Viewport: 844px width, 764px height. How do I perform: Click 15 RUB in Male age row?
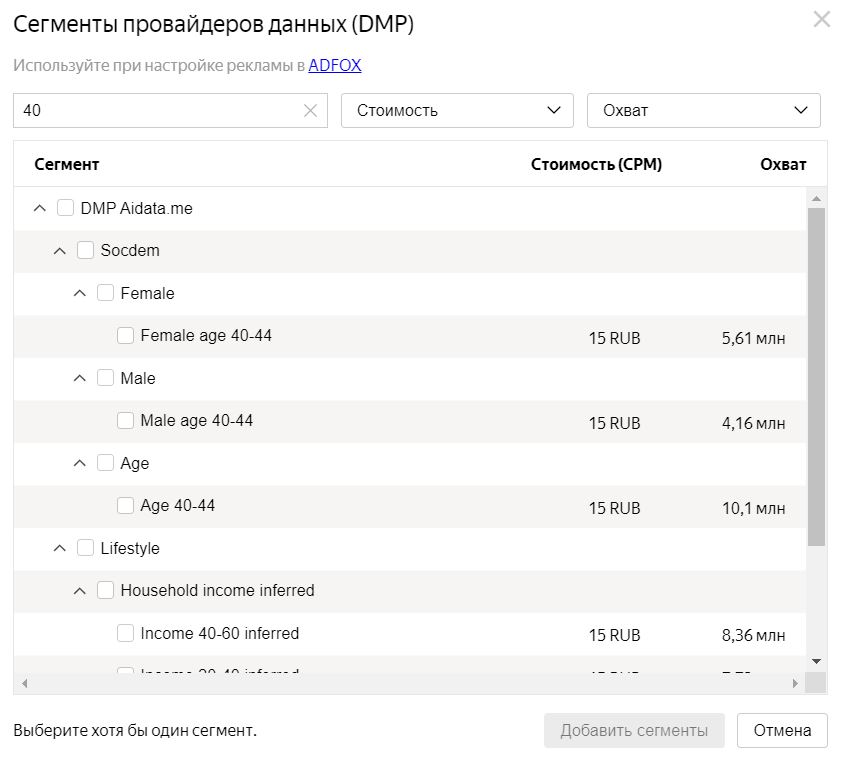615,423
